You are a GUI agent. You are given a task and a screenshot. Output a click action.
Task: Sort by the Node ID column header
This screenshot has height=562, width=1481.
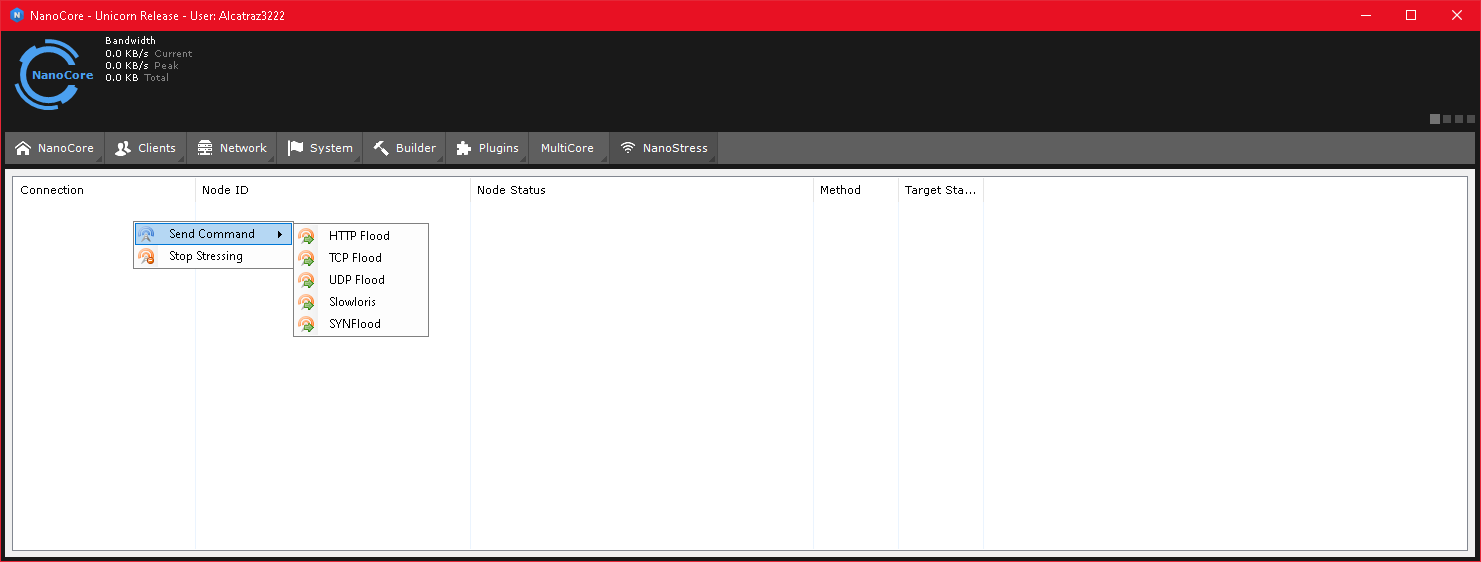225,190
